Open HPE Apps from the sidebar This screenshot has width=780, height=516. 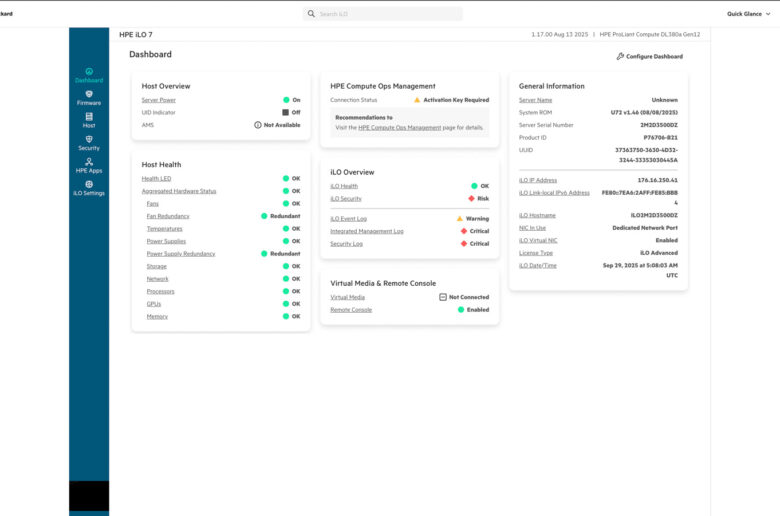[x=89, y=162]
